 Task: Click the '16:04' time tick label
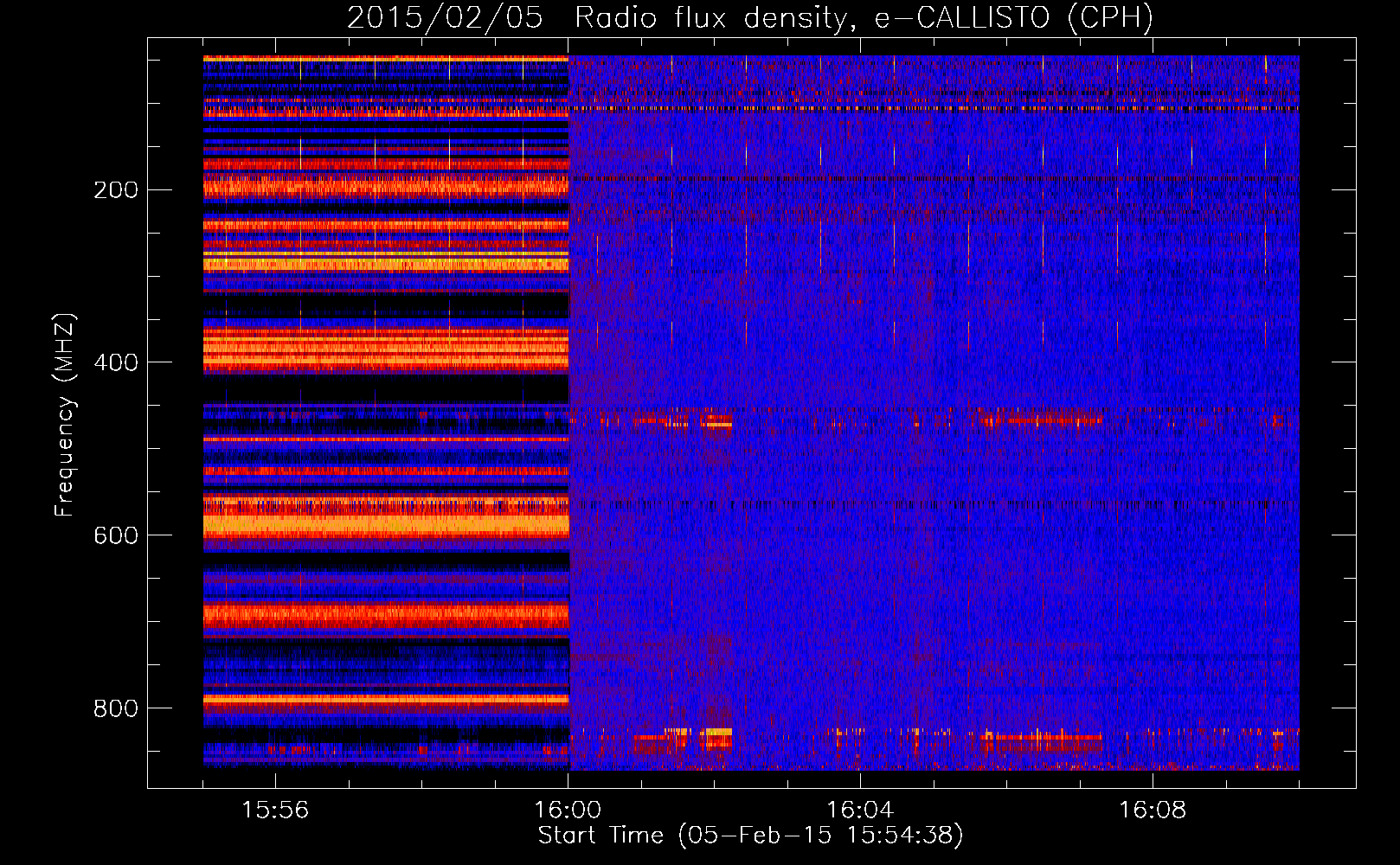point(860,811)
